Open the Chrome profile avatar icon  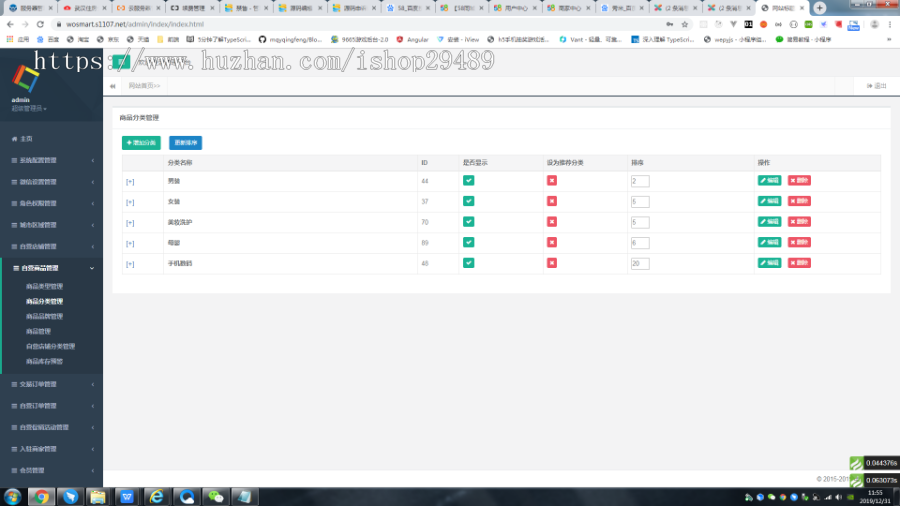874,24
